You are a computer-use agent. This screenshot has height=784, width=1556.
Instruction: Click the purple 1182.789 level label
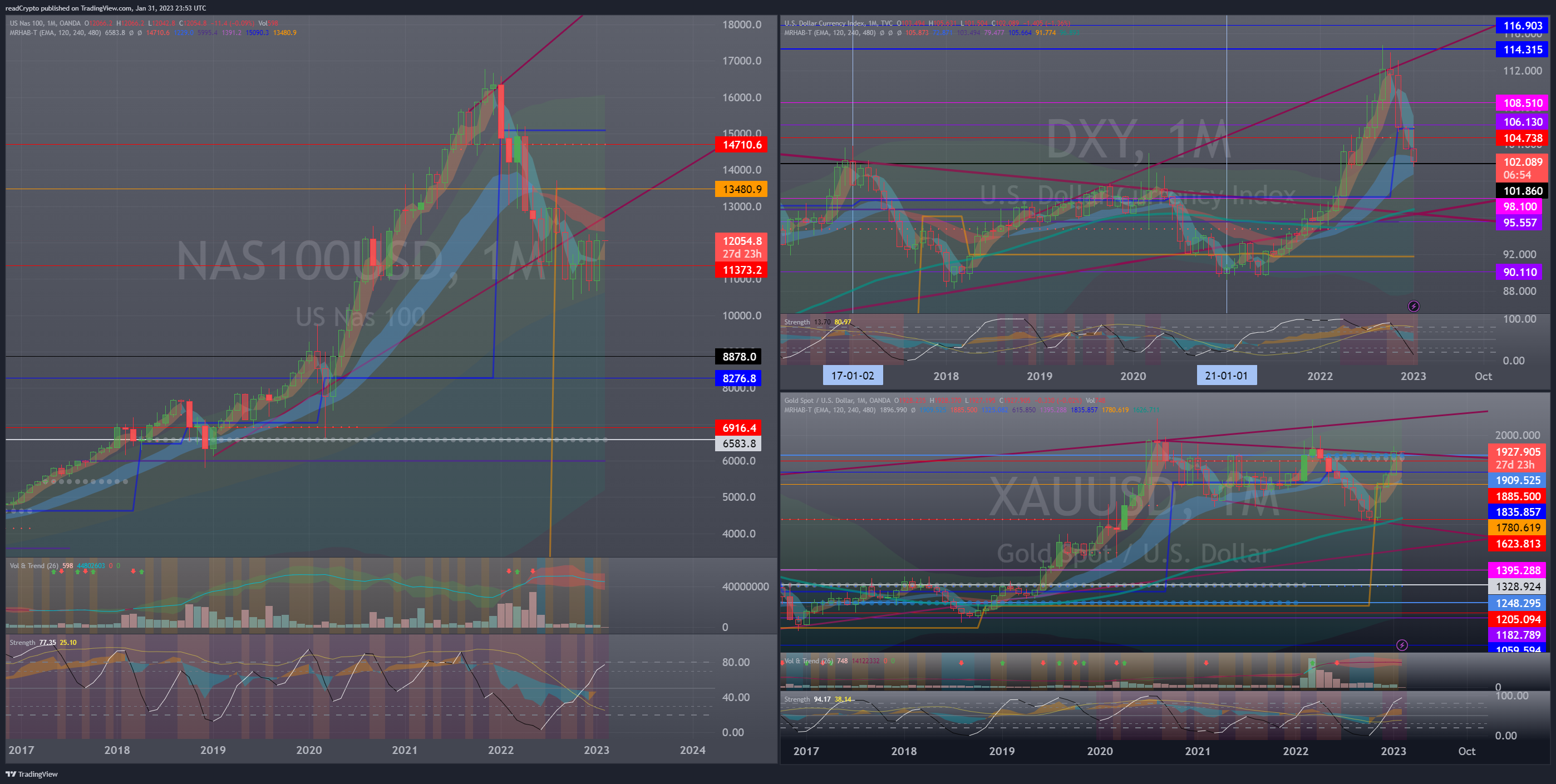click(1516, 635)
